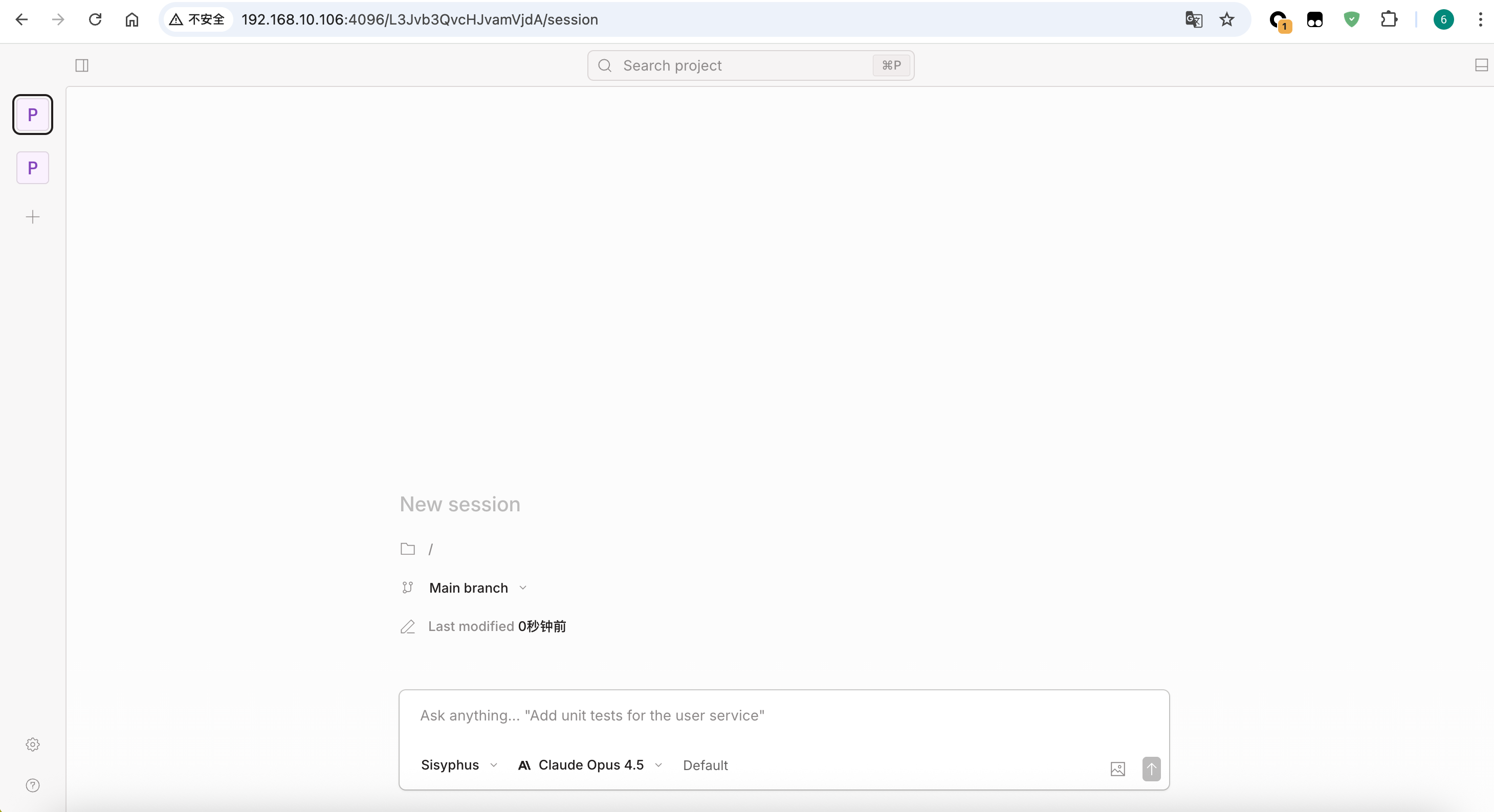Expand the Main branch dropdown
The height and width of the screenshot is (812, 1494).
coord(477,588)
